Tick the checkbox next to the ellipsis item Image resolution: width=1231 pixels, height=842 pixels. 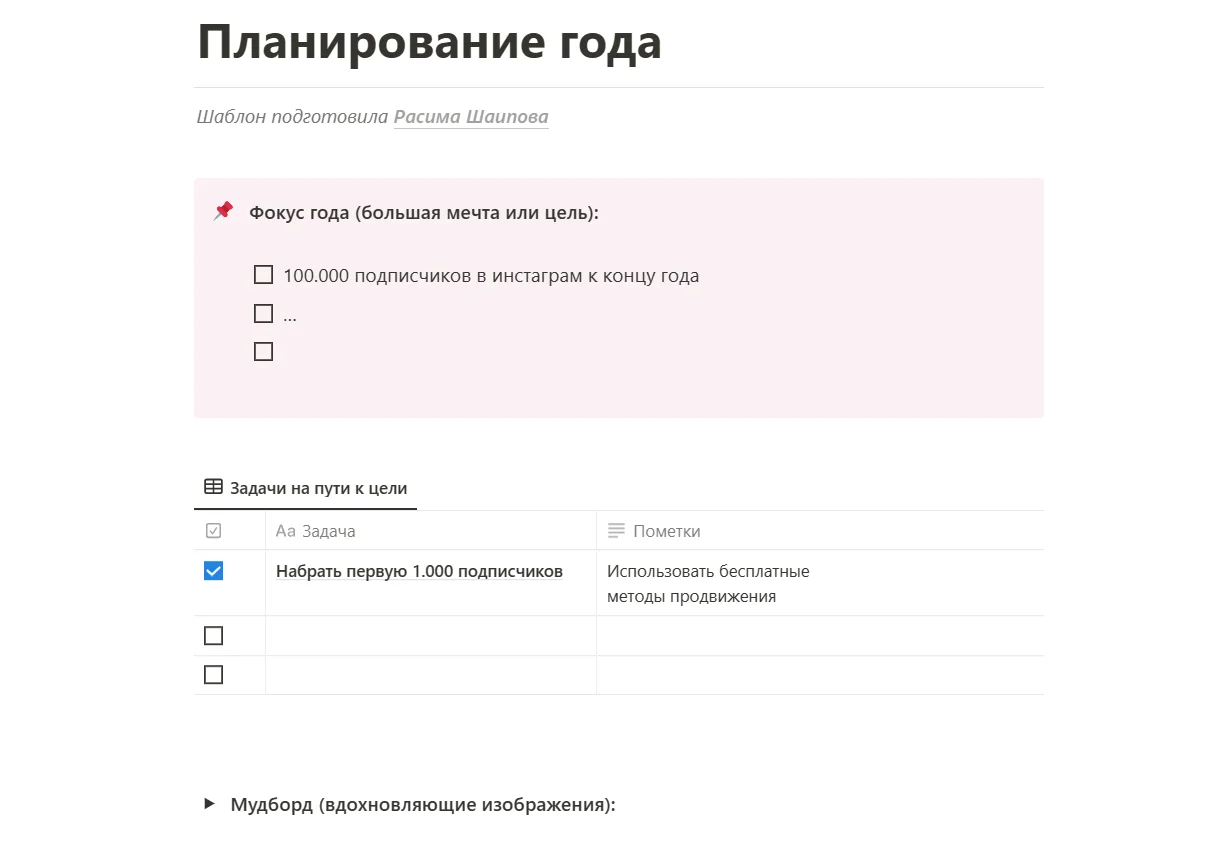click(263, 314)
